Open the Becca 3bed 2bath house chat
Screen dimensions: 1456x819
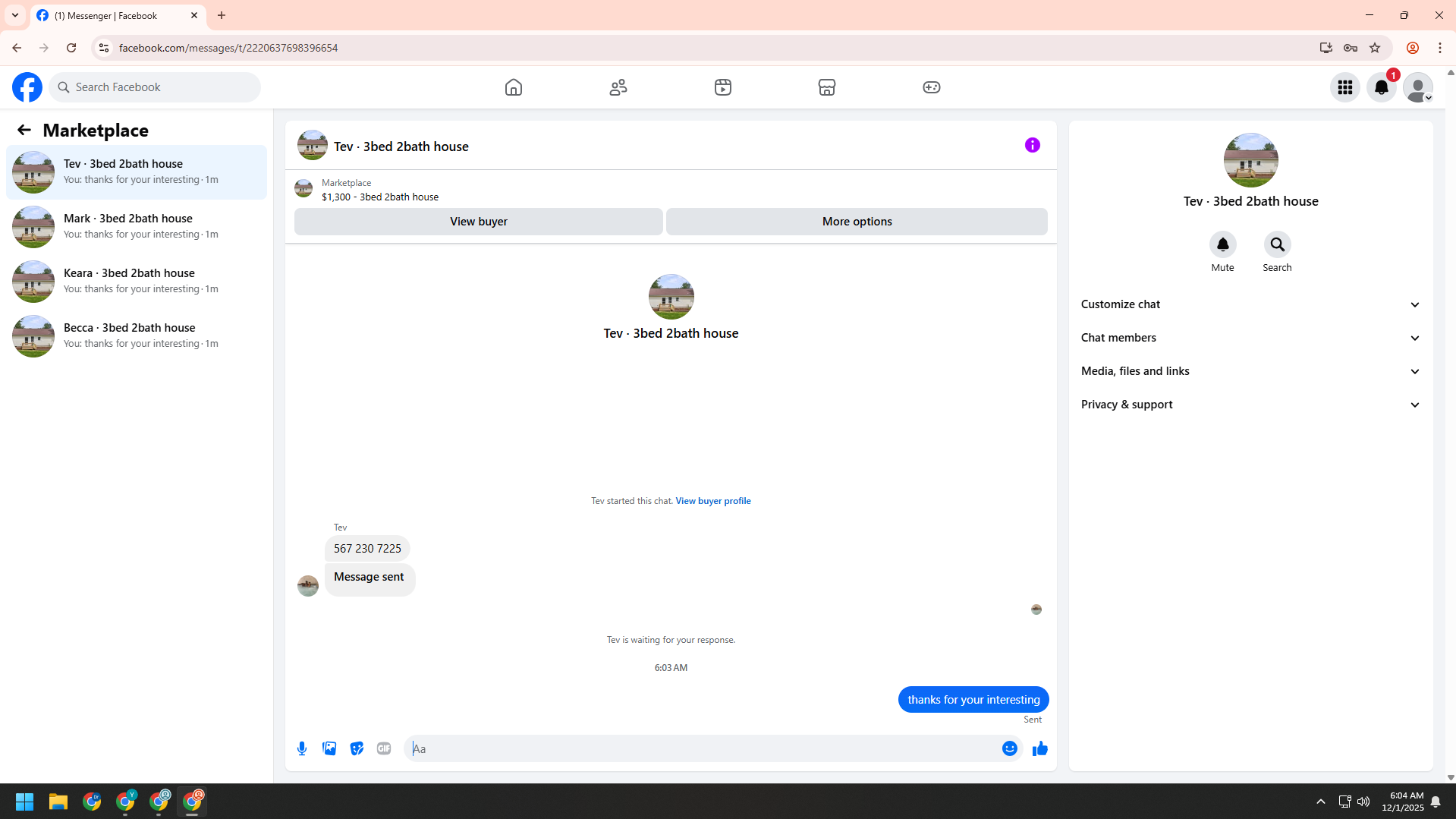pyautogui.click(x=137, y=336)
